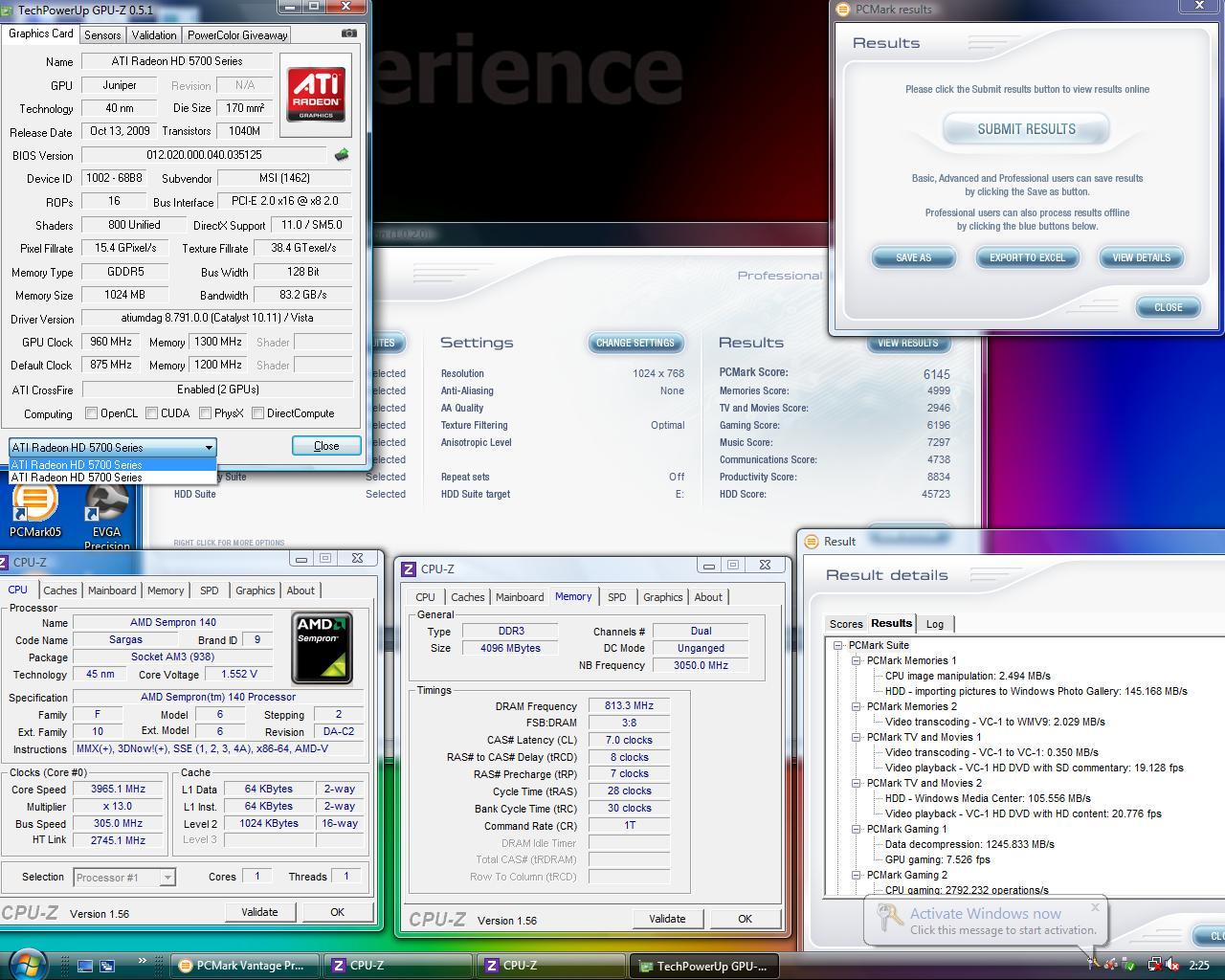Switch to Scores tab in Result details
Image resolution: width=1225 pixels, height=980 pixels.
[x=846, y=624]
